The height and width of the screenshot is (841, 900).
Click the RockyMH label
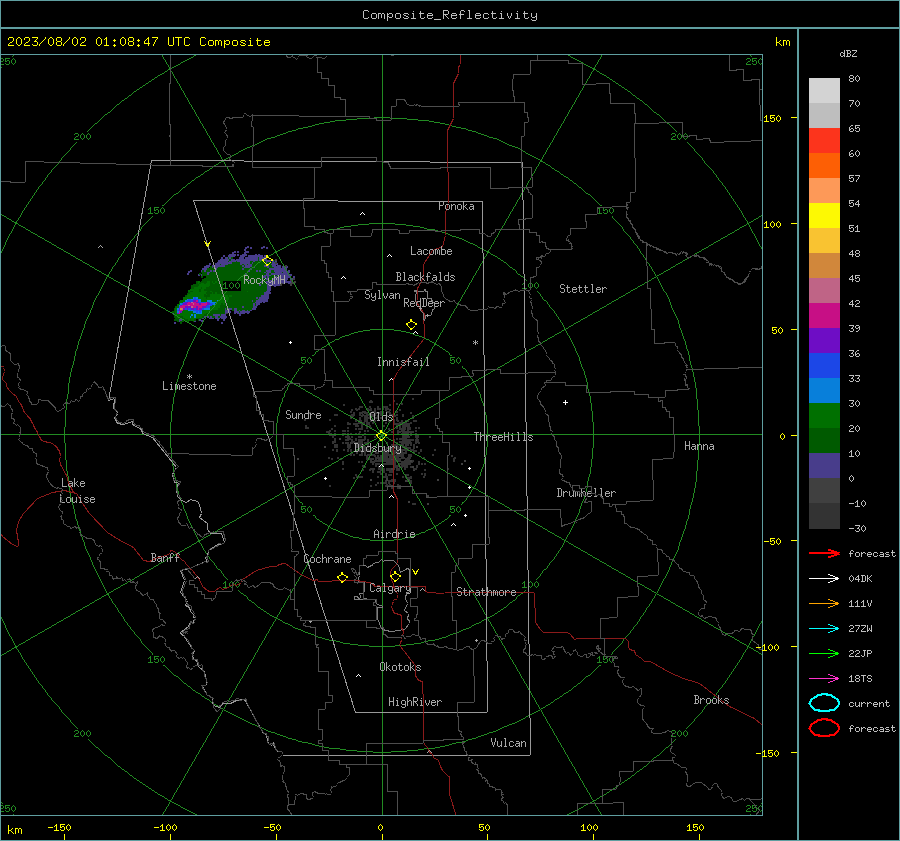(264, 280)
